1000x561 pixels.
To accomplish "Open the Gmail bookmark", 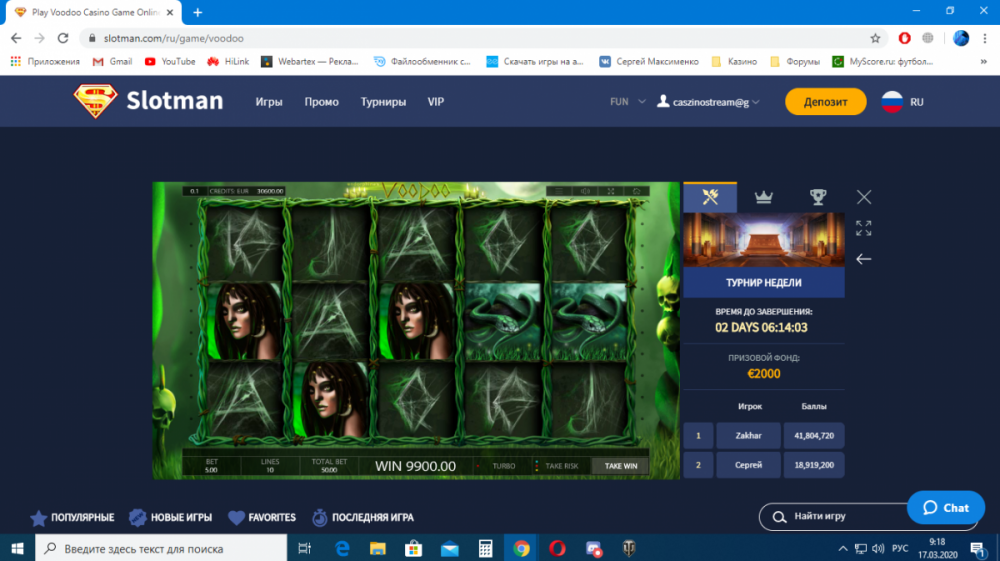I will [112, 62].
